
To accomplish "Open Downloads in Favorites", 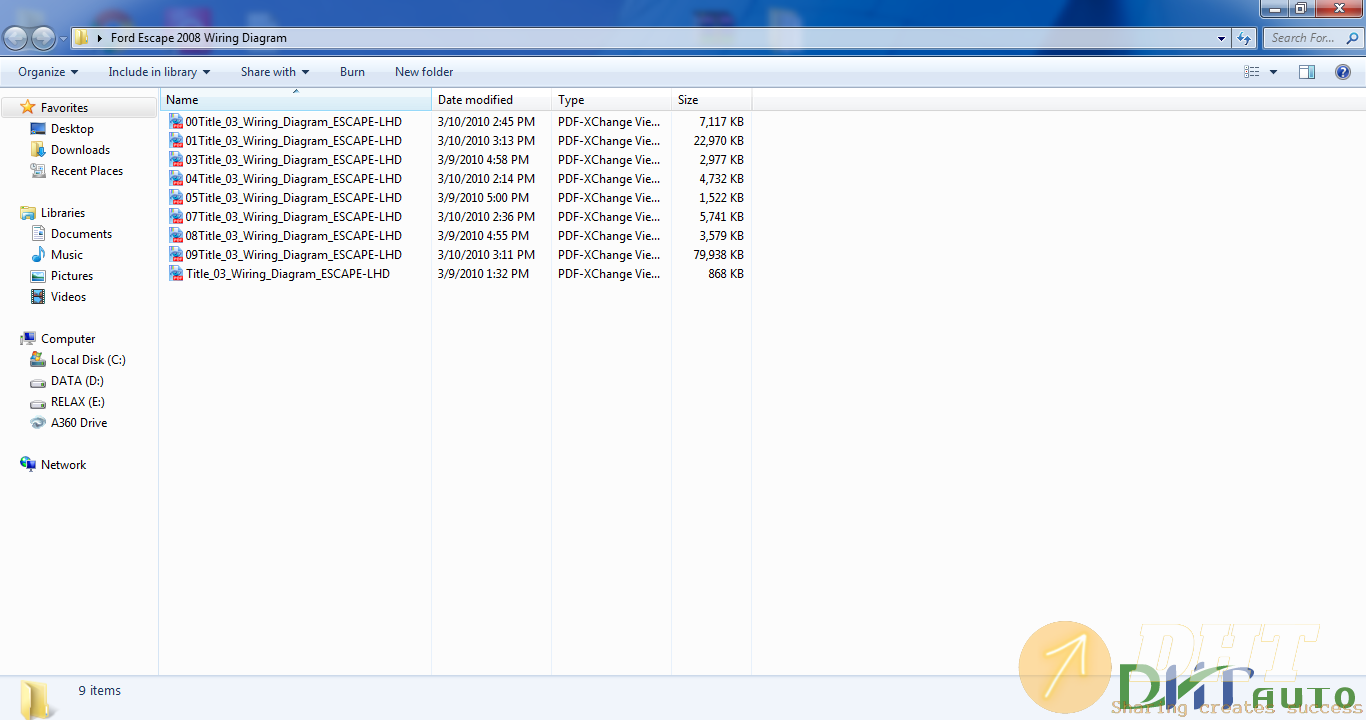I will [x=80, y=150].
